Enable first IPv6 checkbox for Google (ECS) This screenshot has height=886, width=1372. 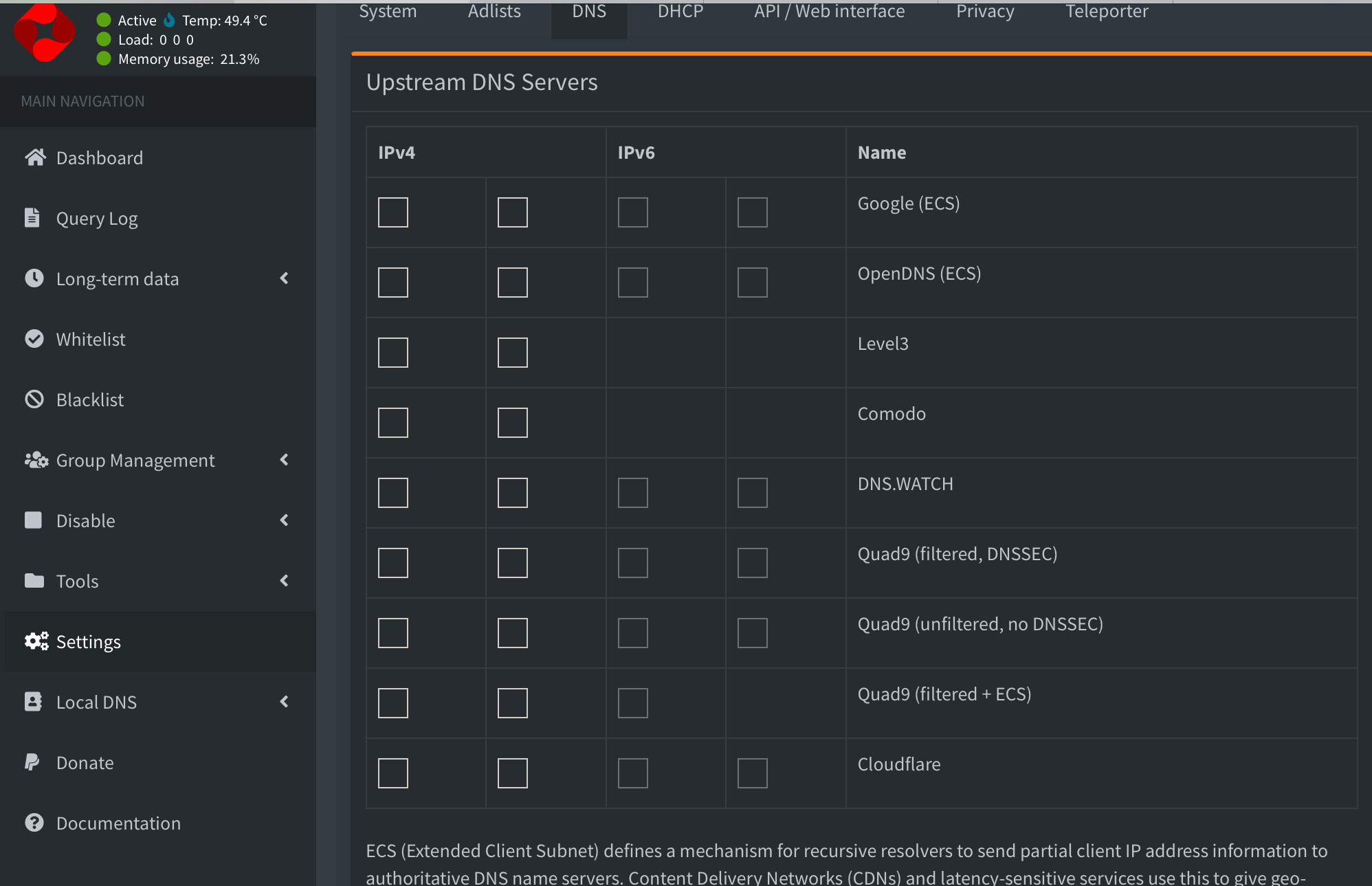tap(633, 212)
